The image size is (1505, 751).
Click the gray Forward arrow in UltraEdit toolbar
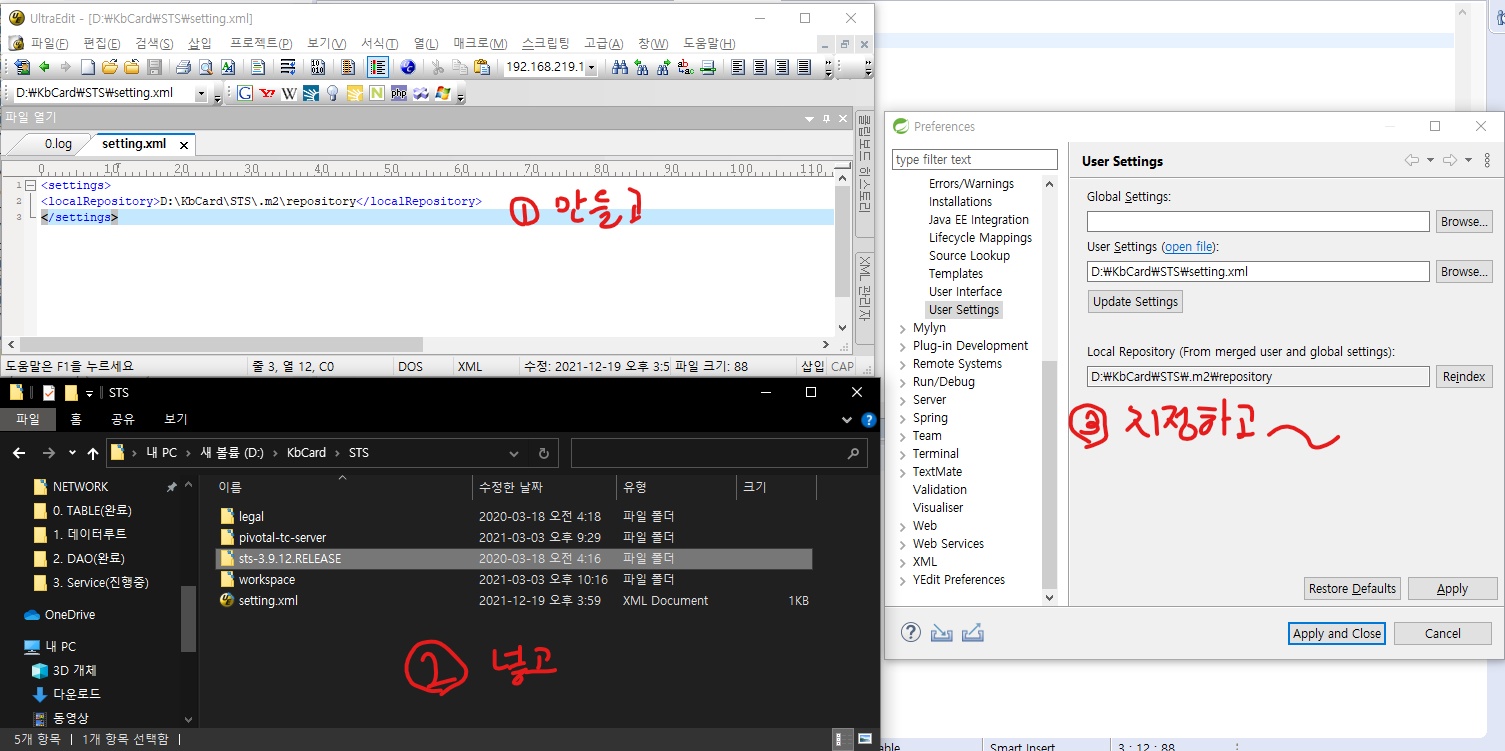[65, 67]
